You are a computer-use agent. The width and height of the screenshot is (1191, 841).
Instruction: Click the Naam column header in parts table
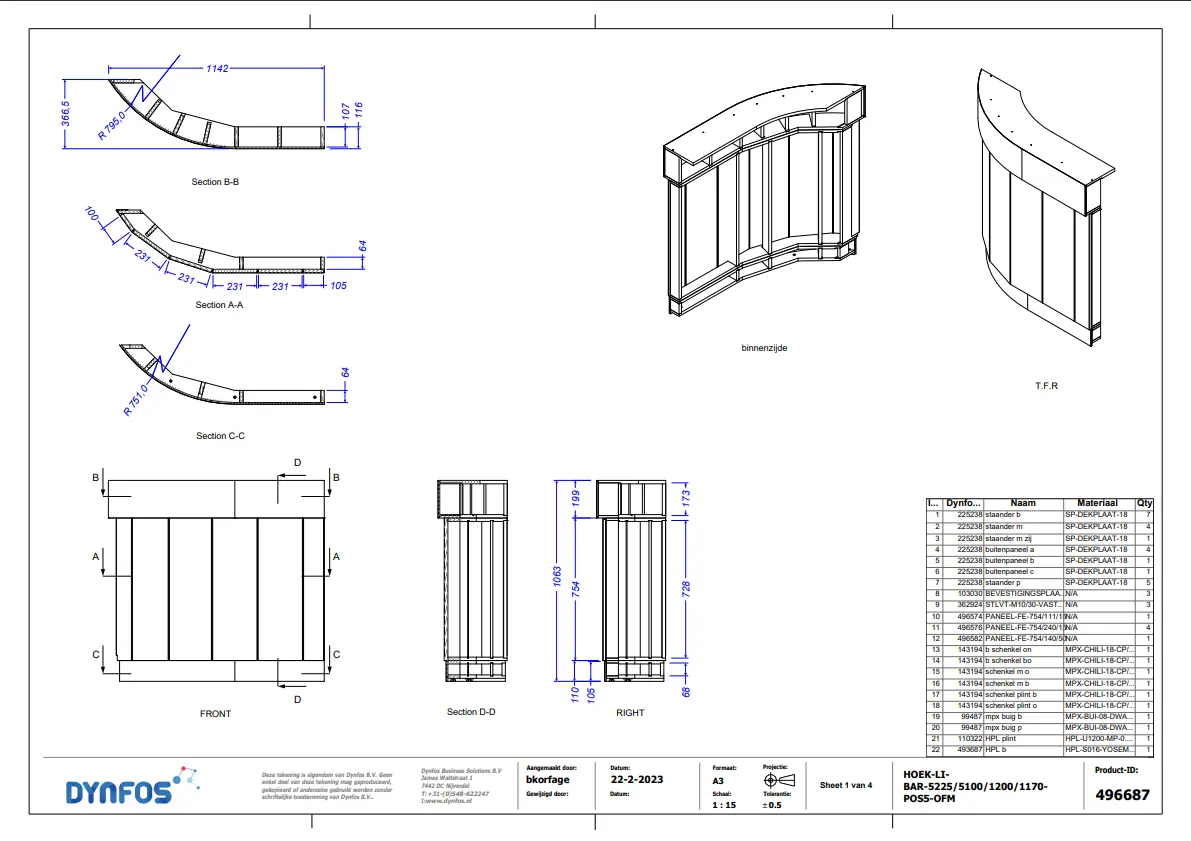(x=1023, y=503)
